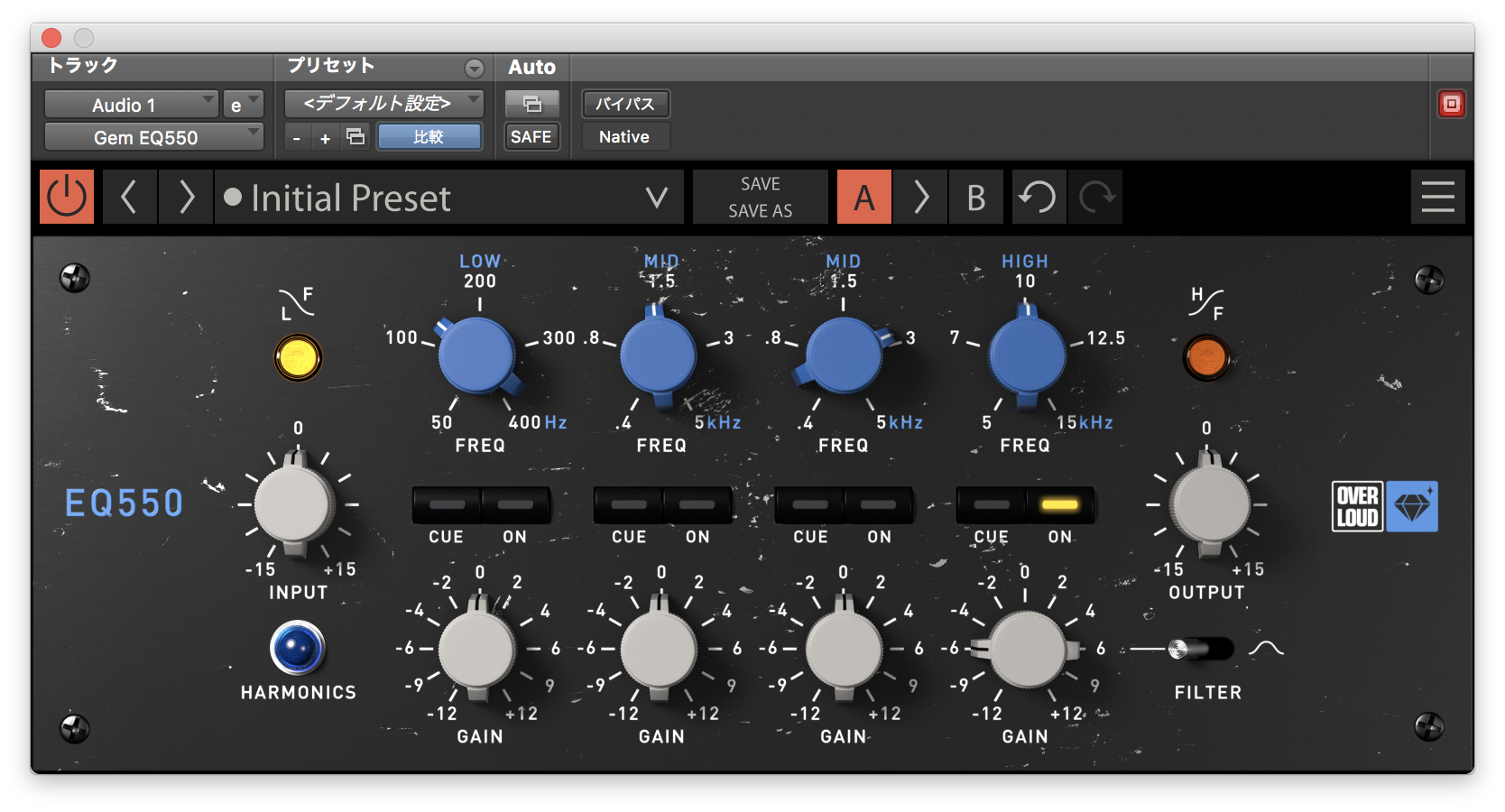This screenshot has width=1505, height=812.
Task: Open the Initial Preset dropdown
Action: click(657, 198)
